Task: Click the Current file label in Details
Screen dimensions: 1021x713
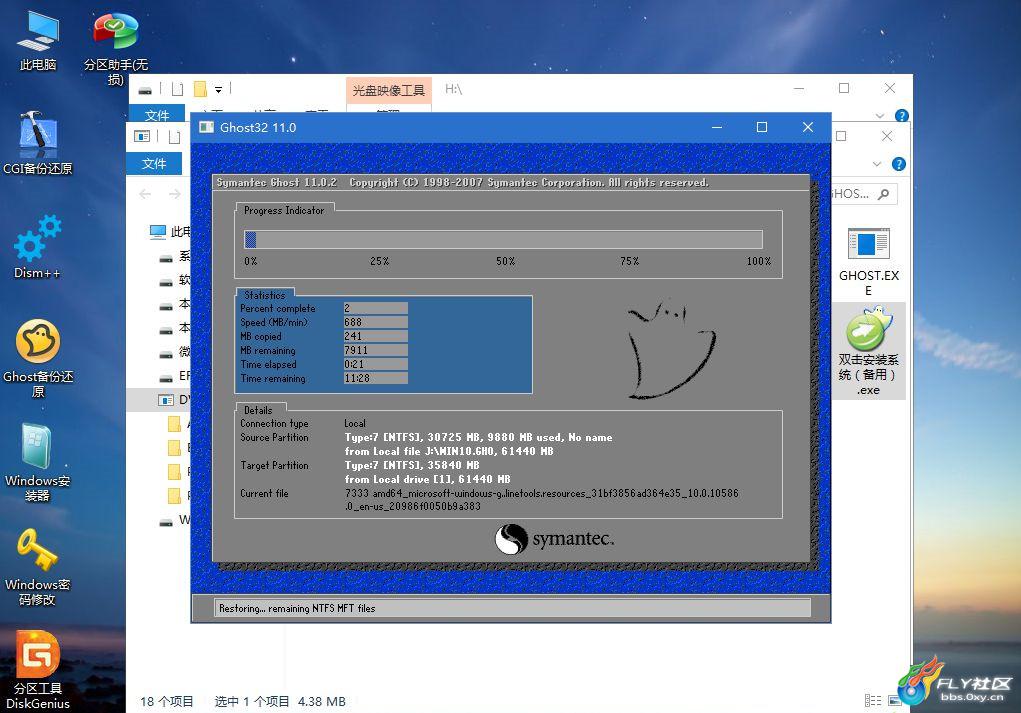Action: (x=264, y=494)
